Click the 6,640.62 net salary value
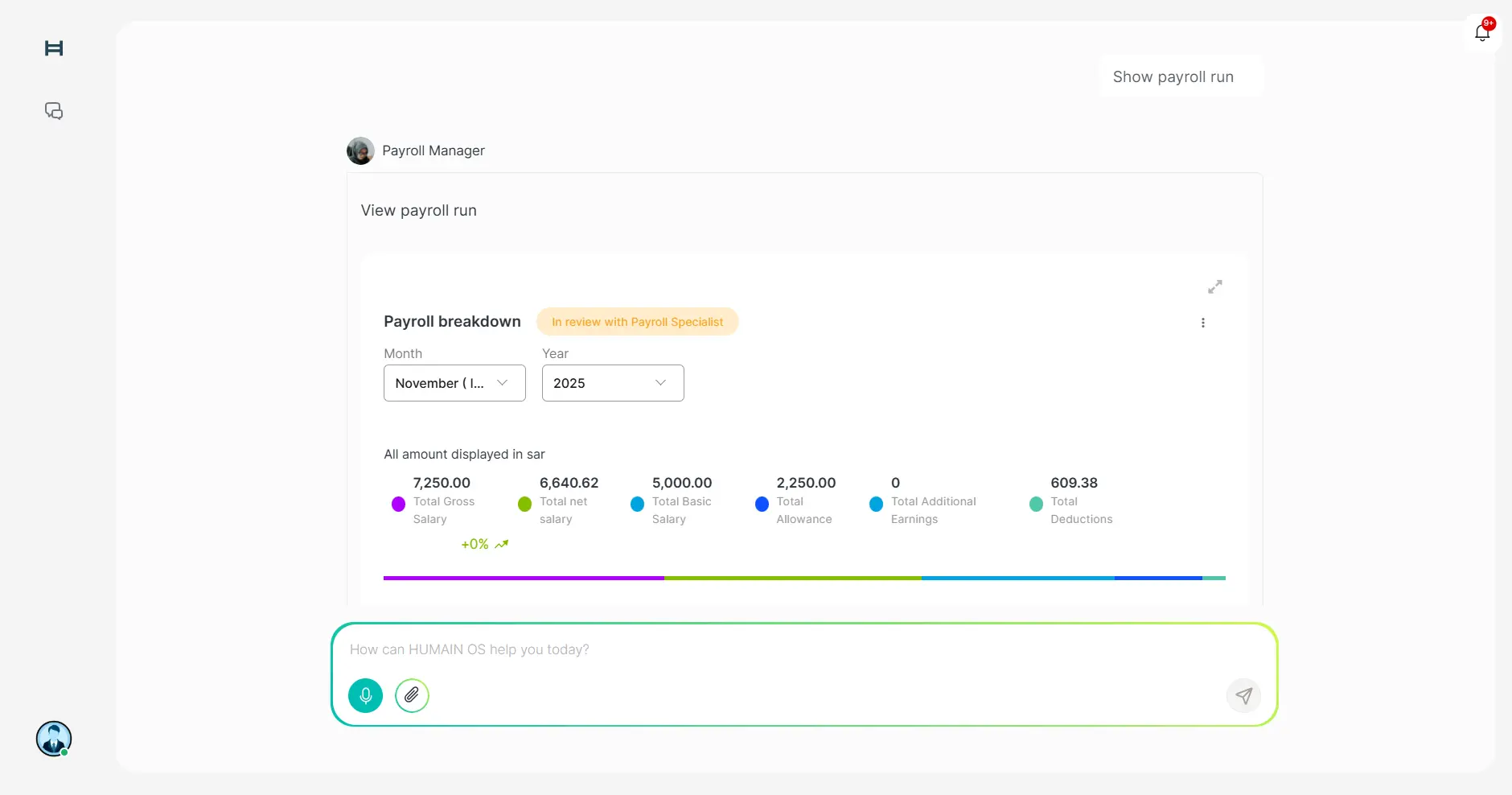Image resolution: width=1512 pixels, height=795 pixels. point(569,483)
